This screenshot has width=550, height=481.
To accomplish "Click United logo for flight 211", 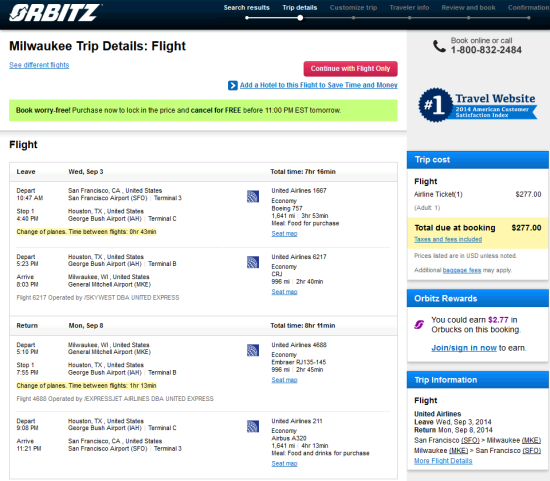I will pos(253,426).
